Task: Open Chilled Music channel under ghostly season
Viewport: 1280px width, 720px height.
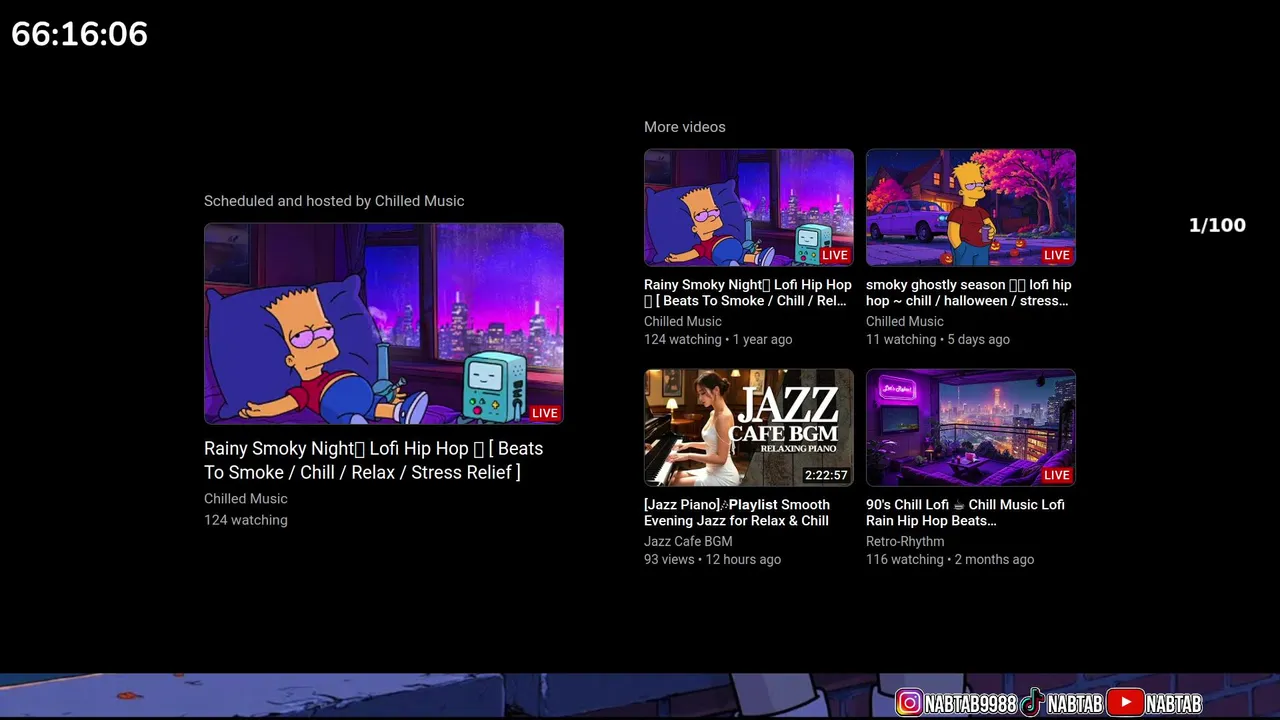Action: tap(905, 321)
